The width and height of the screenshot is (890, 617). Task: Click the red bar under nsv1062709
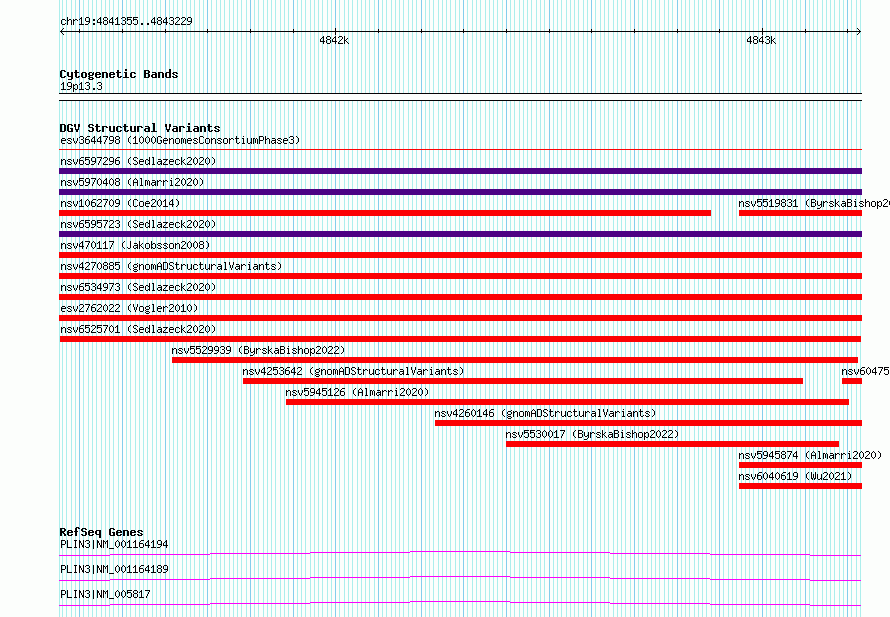coord(385,213)
